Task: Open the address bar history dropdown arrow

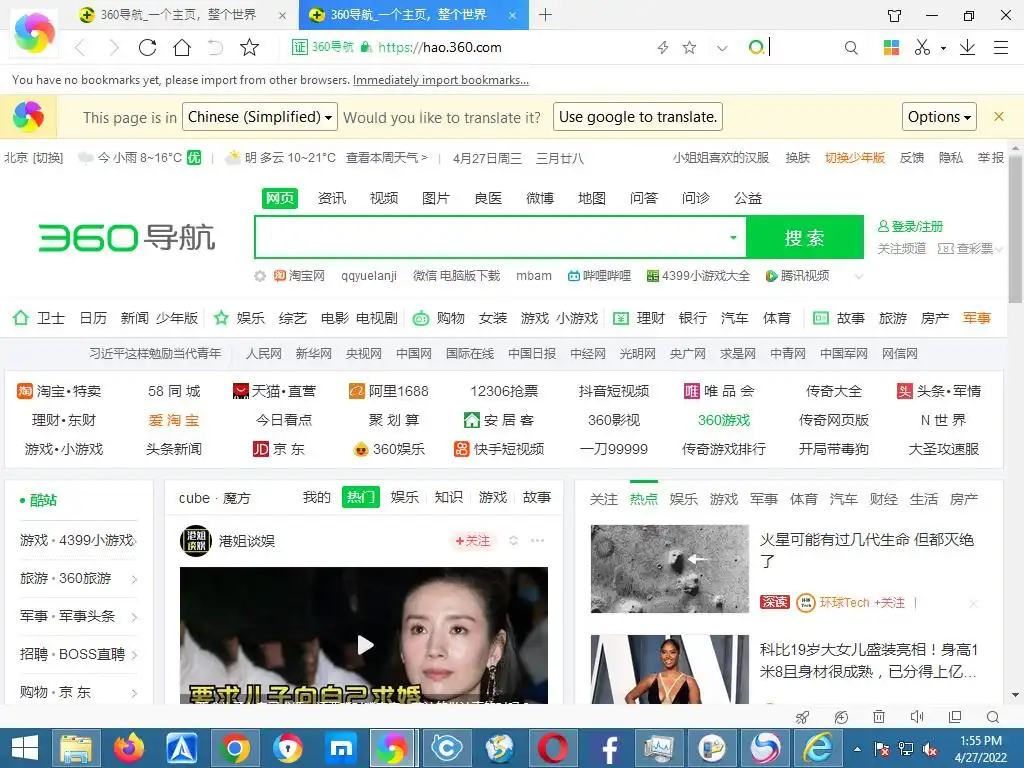Action: (x=722, y=48)
